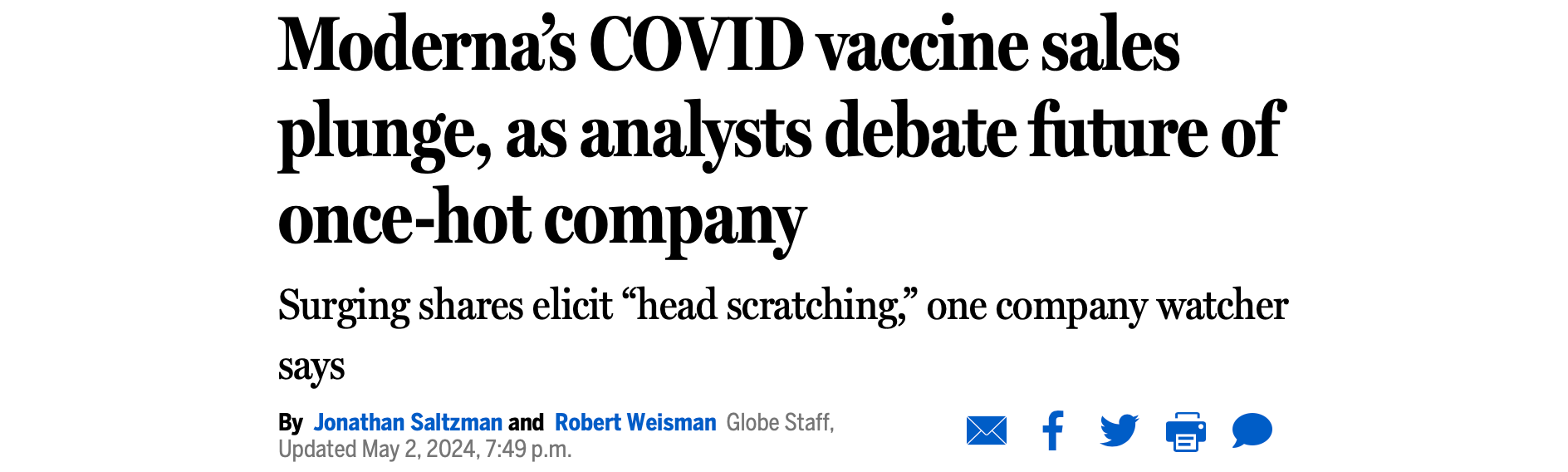The image size is (1568, 472).
Task: Click the "7:49 p.m." update time
Action: pos(528,450)
